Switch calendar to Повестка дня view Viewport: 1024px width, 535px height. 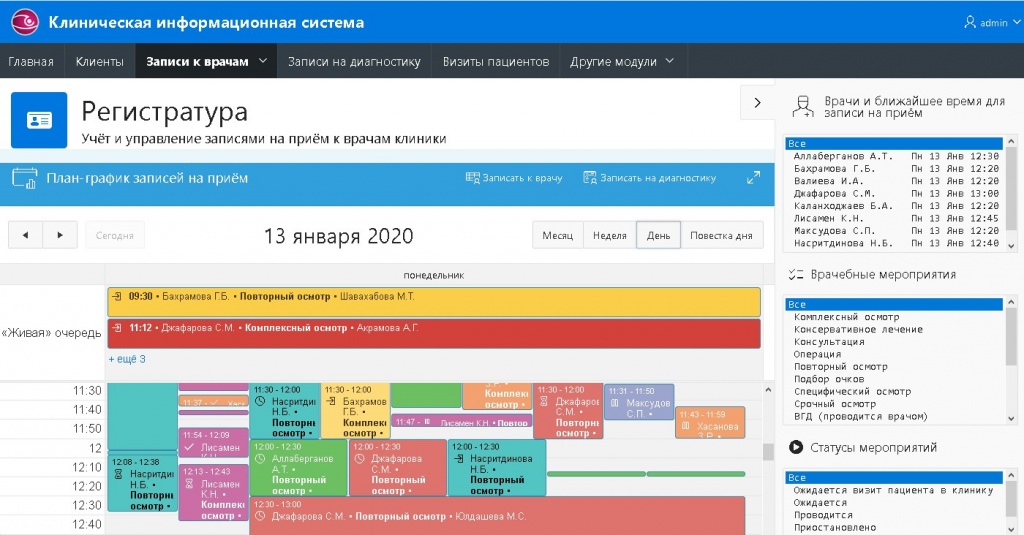point(721,235)
